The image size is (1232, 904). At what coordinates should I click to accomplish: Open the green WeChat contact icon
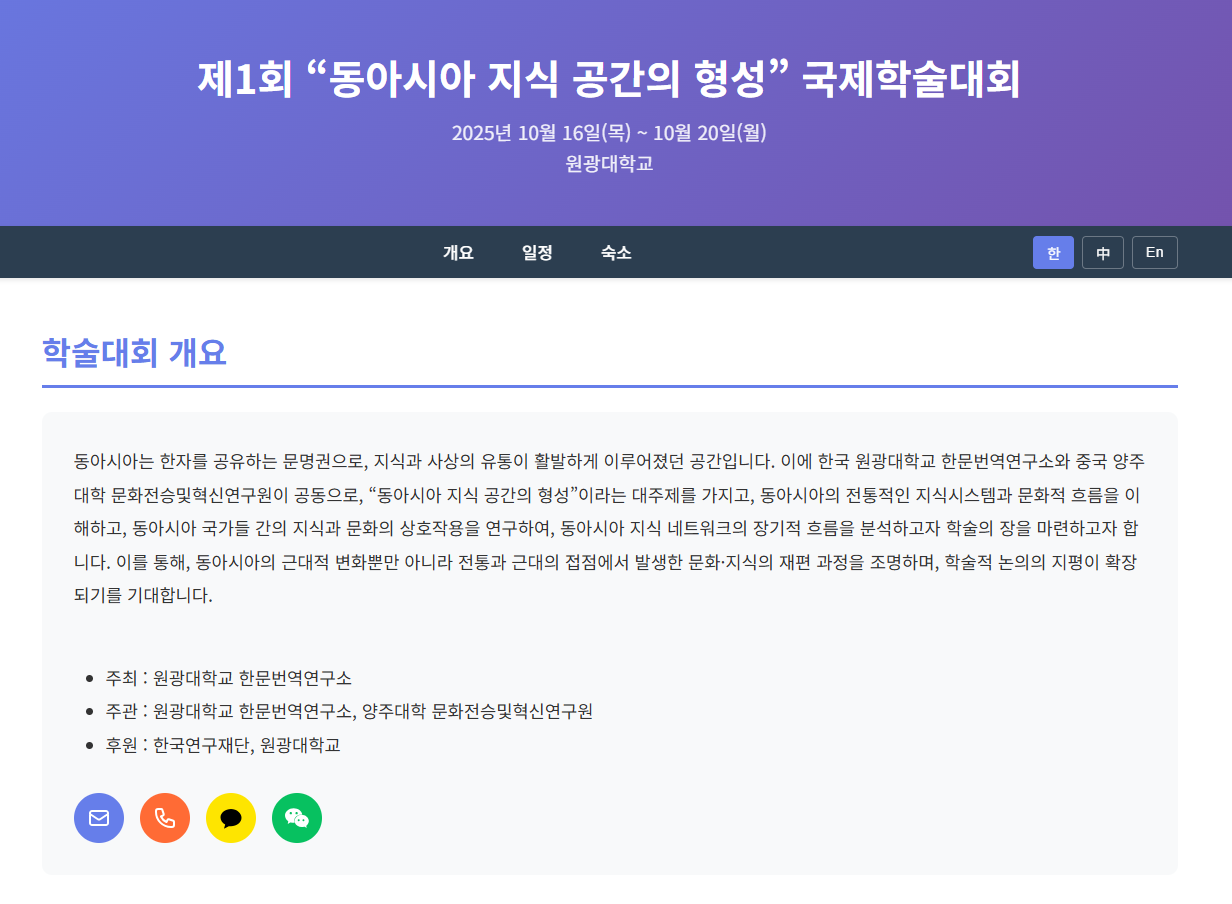297,818
